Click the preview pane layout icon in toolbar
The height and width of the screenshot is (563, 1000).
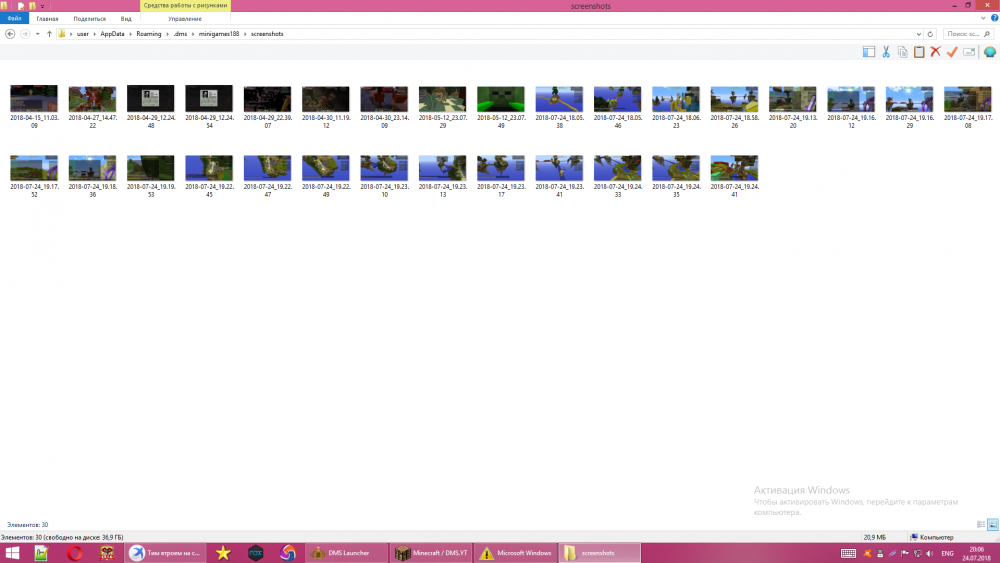click(869, 52)
